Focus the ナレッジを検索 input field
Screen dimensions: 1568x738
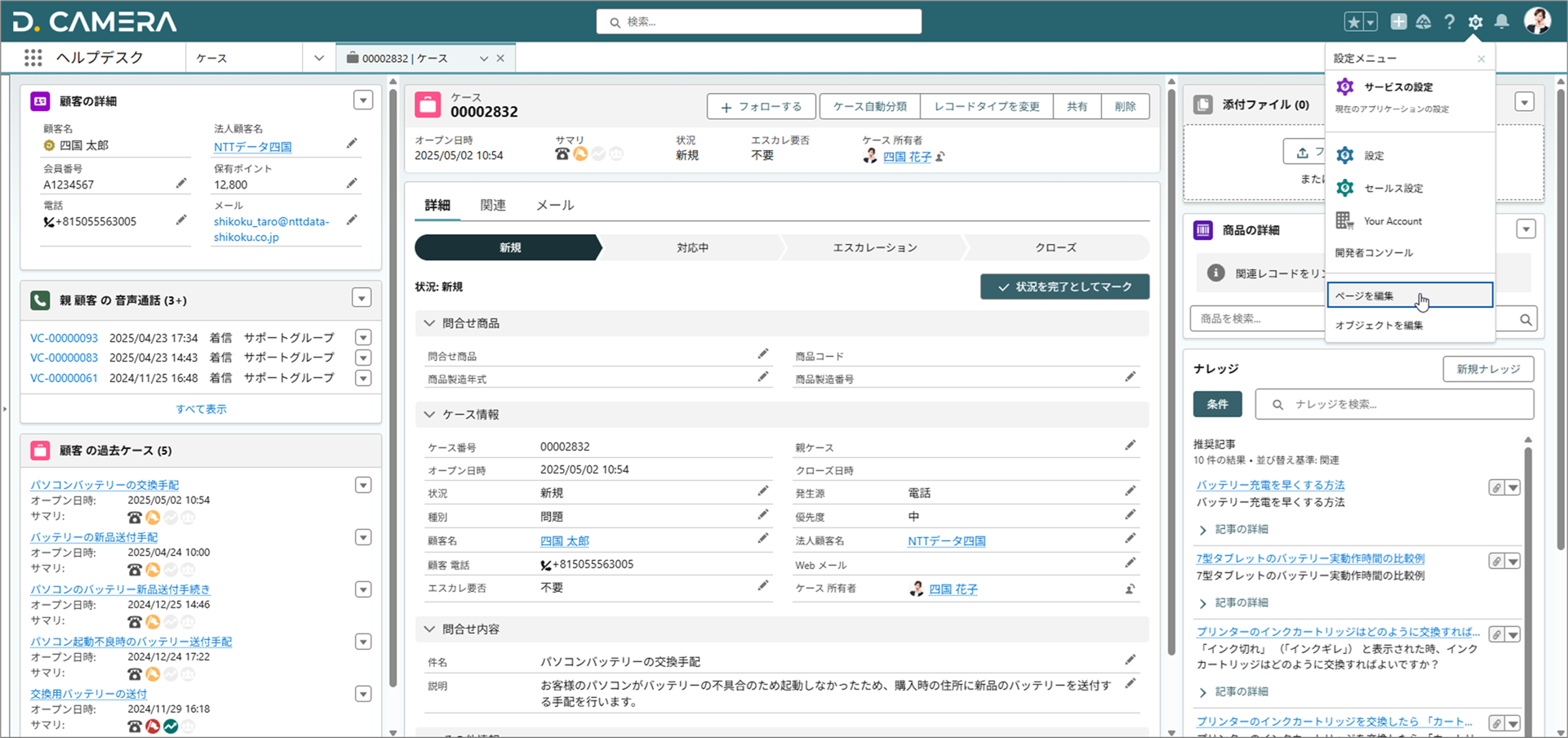click(x=1394, y=404)
